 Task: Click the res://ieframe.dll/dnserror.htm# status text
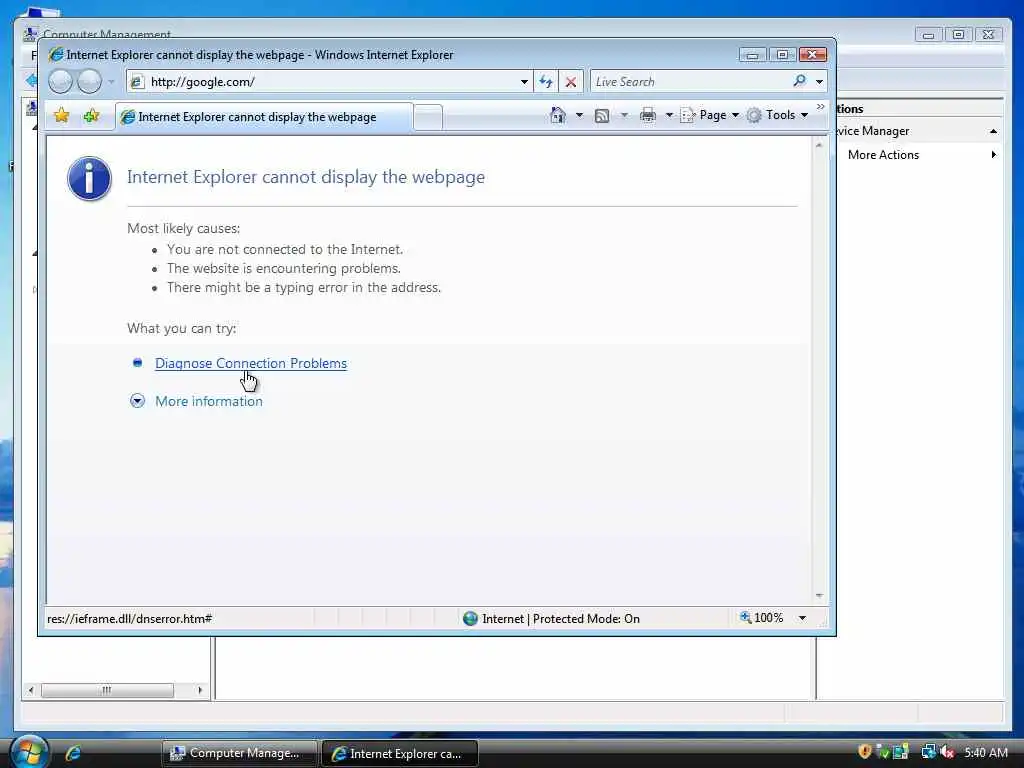pos(129,618)
